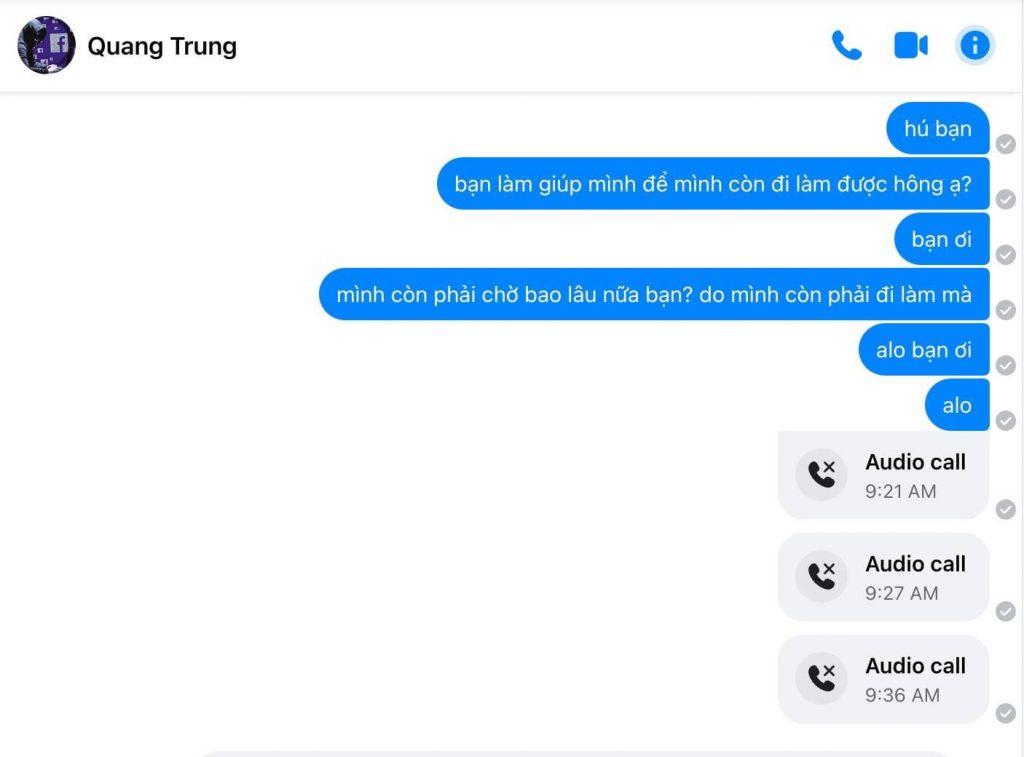Click the Quang Trung contact name
The width and height of the screenshot is (1024, 757).
(162, 46)
